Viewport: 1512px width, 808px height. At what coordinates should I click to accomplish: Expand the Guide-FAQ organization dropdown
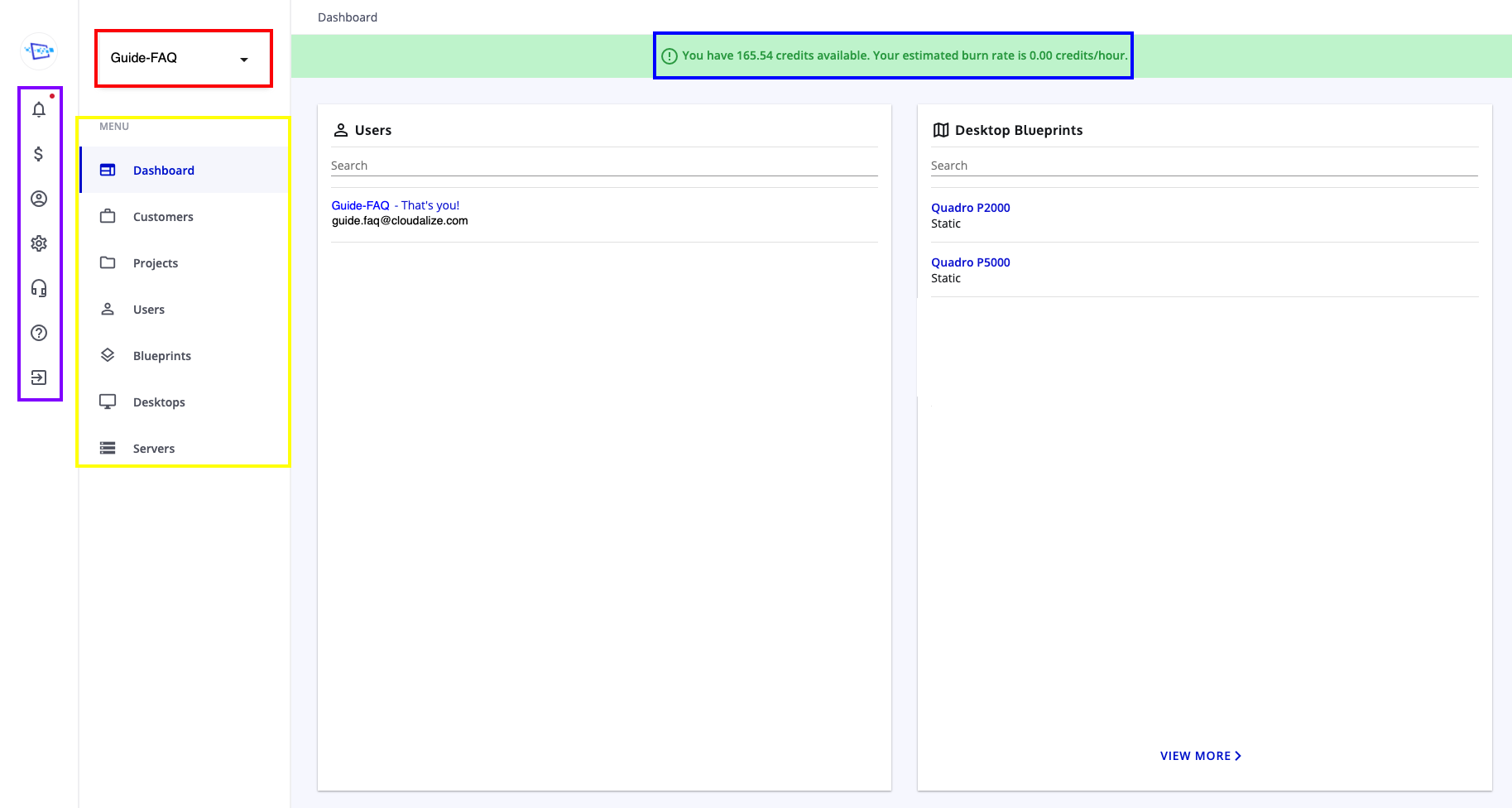coord(183,58)
